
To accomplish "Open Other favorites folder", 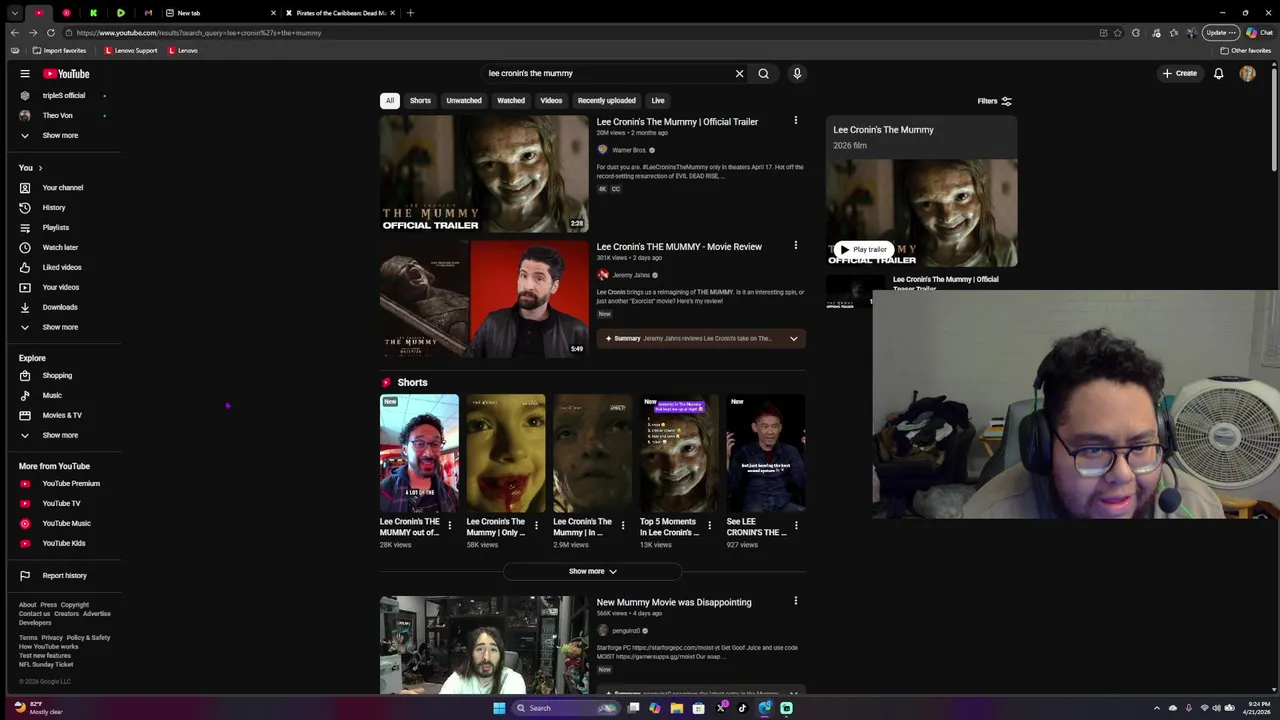I will [1245, 50].
